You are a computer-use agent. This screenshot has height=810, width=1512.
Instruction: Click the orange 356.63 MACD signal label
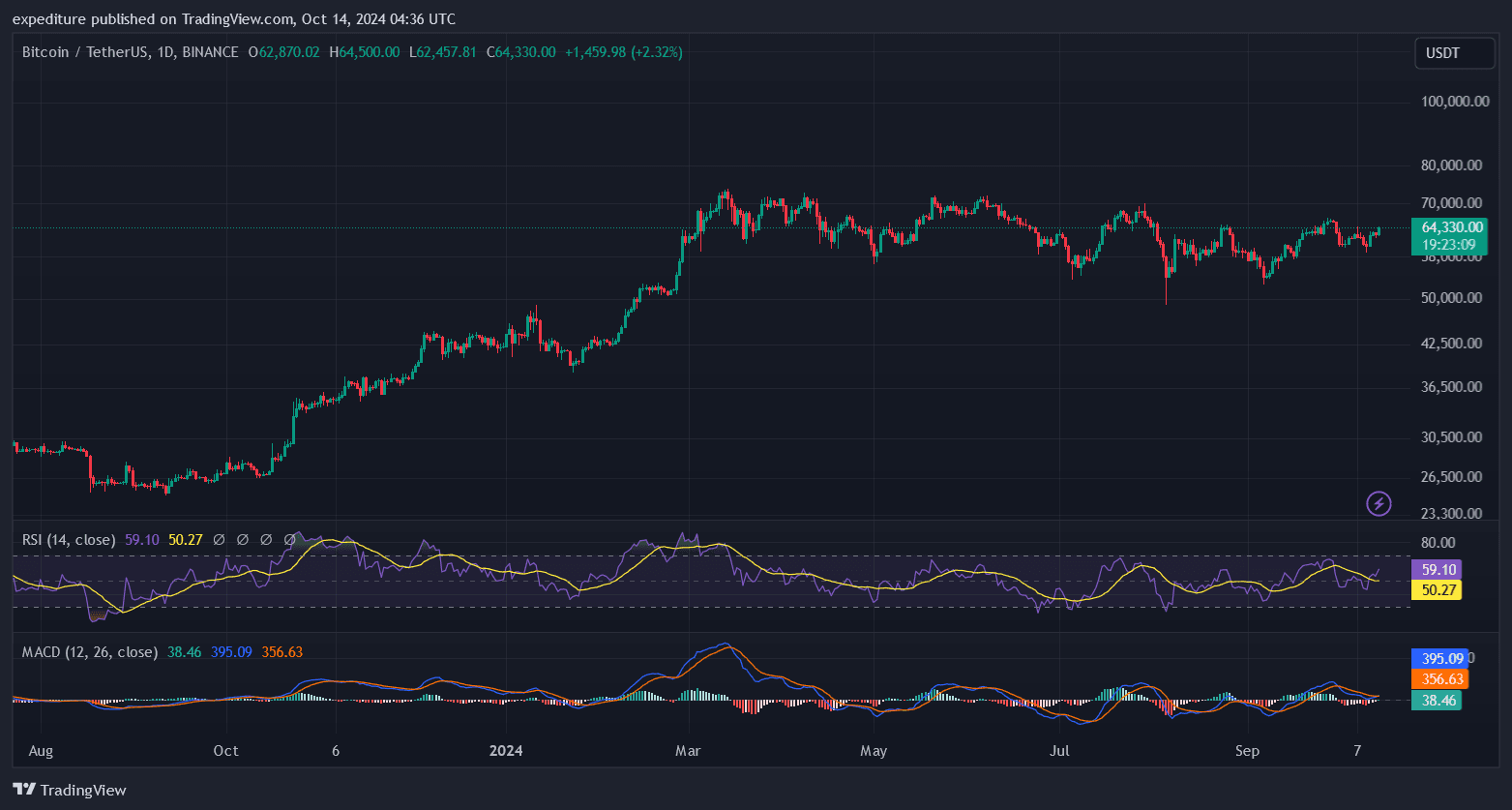point(1440,679)
